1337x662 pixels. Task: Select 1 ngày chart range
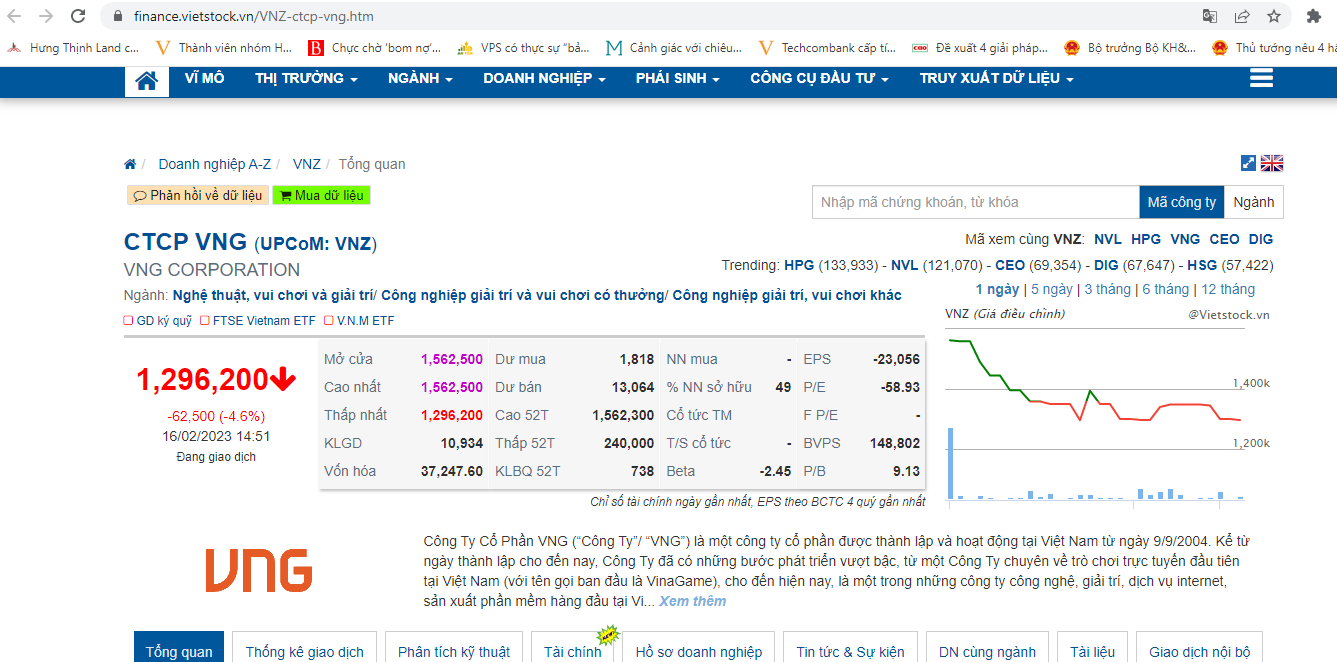click(x=998, y=289)
